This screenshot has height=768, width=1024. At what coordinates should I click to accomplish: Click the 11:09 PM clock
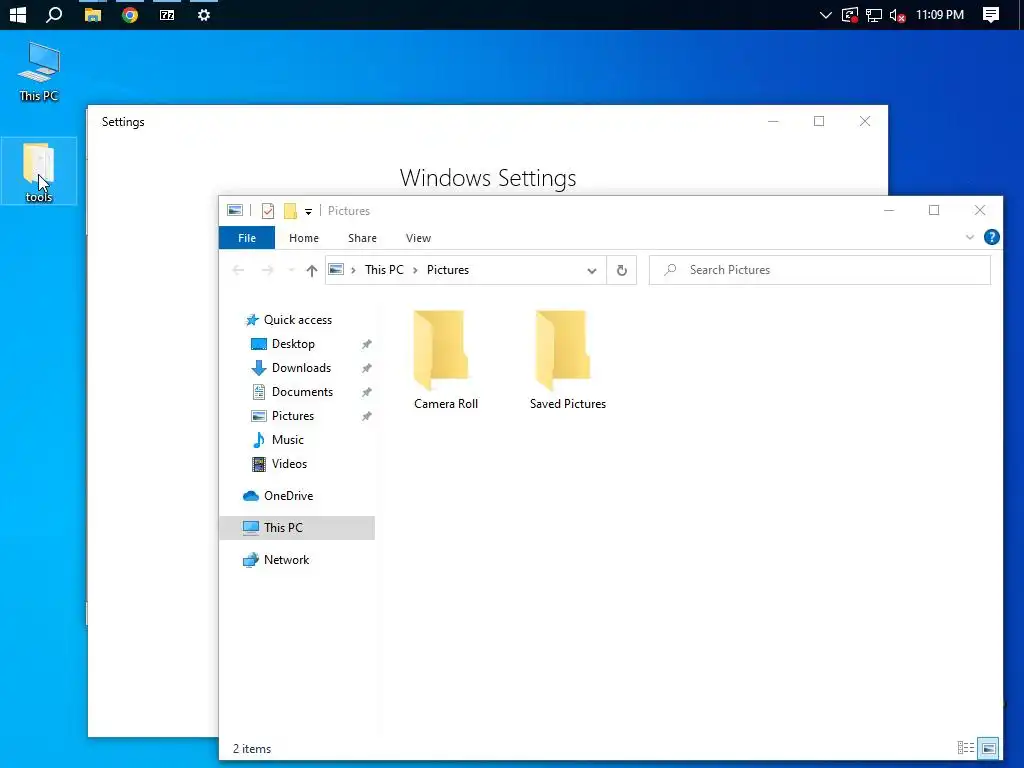tap(940, 14)
